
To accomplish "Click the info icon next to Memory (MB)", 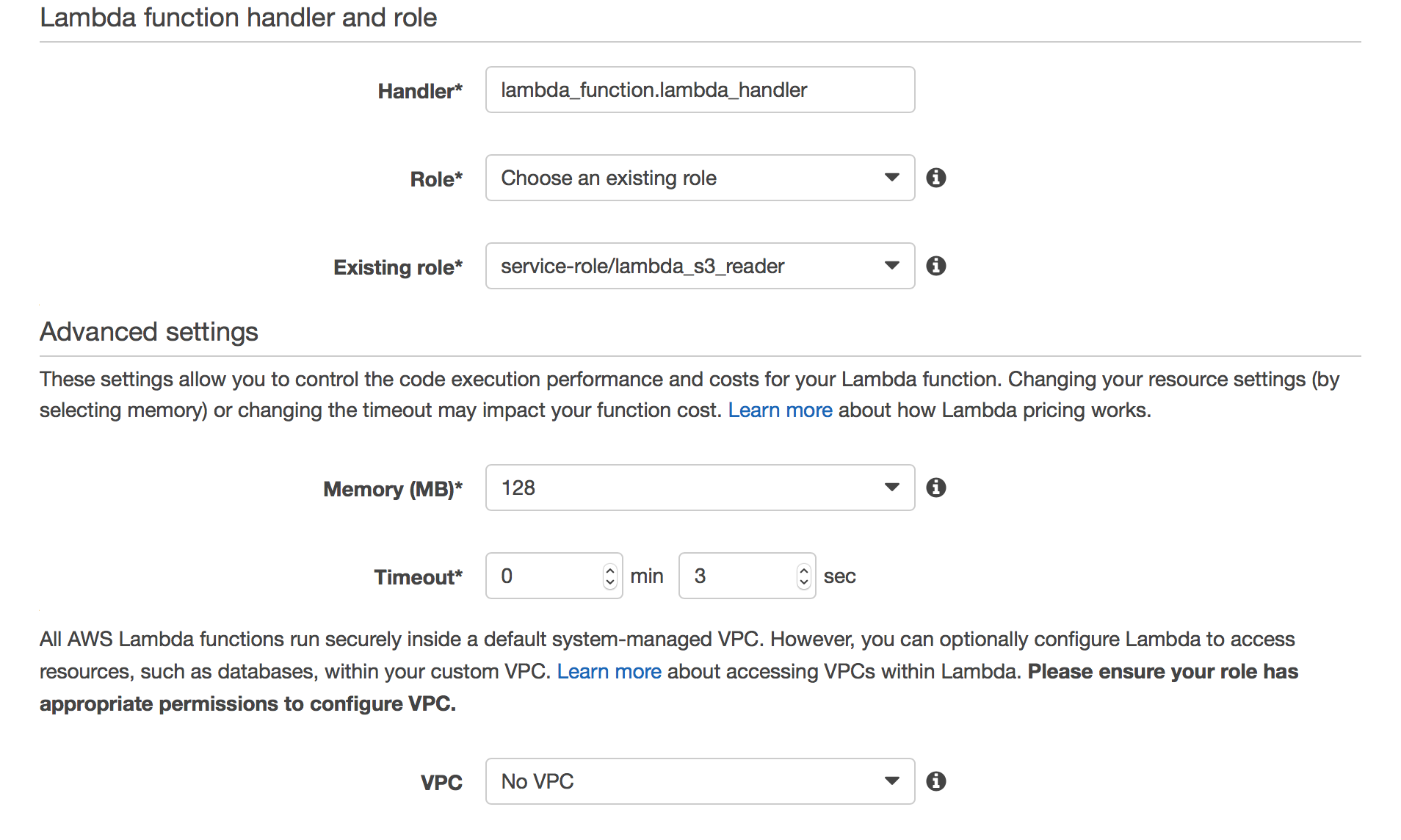I will click(x=935, y=488).
